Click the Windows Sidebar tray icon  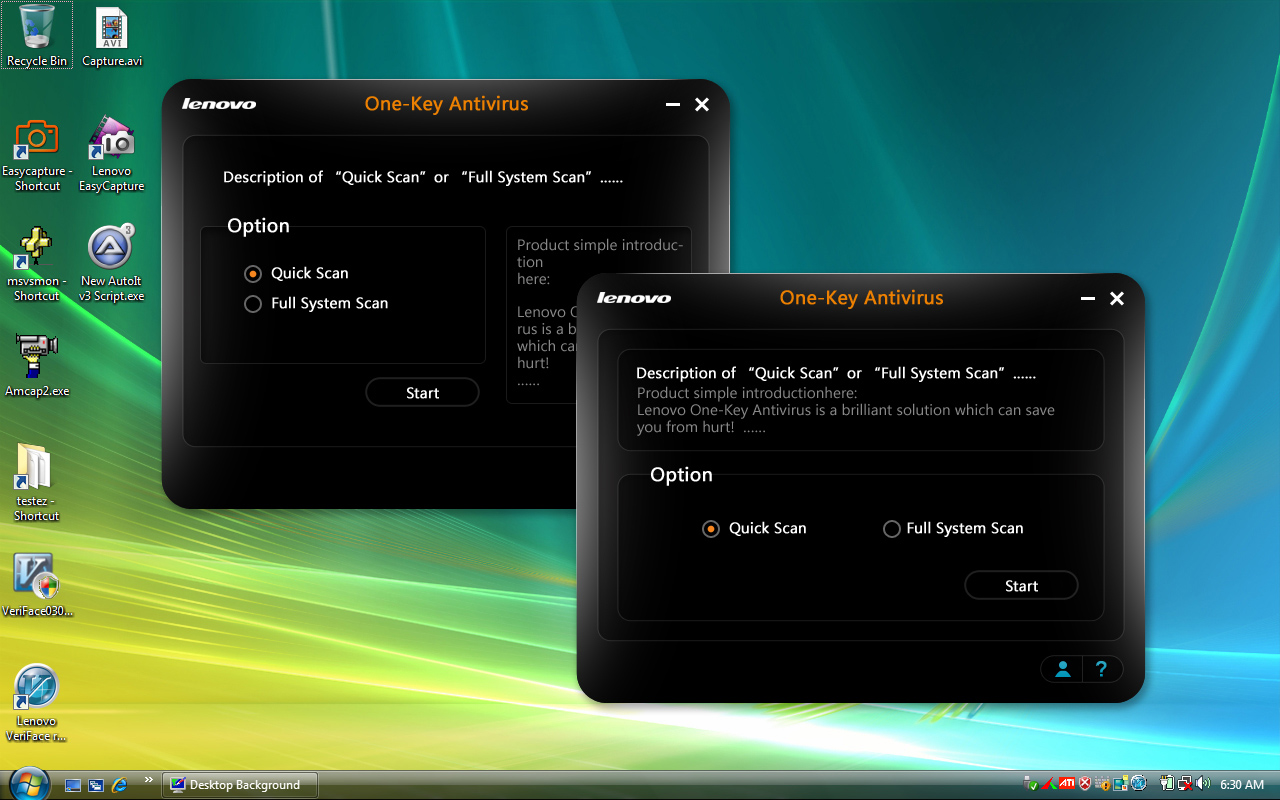click(x=1121, y=784)
